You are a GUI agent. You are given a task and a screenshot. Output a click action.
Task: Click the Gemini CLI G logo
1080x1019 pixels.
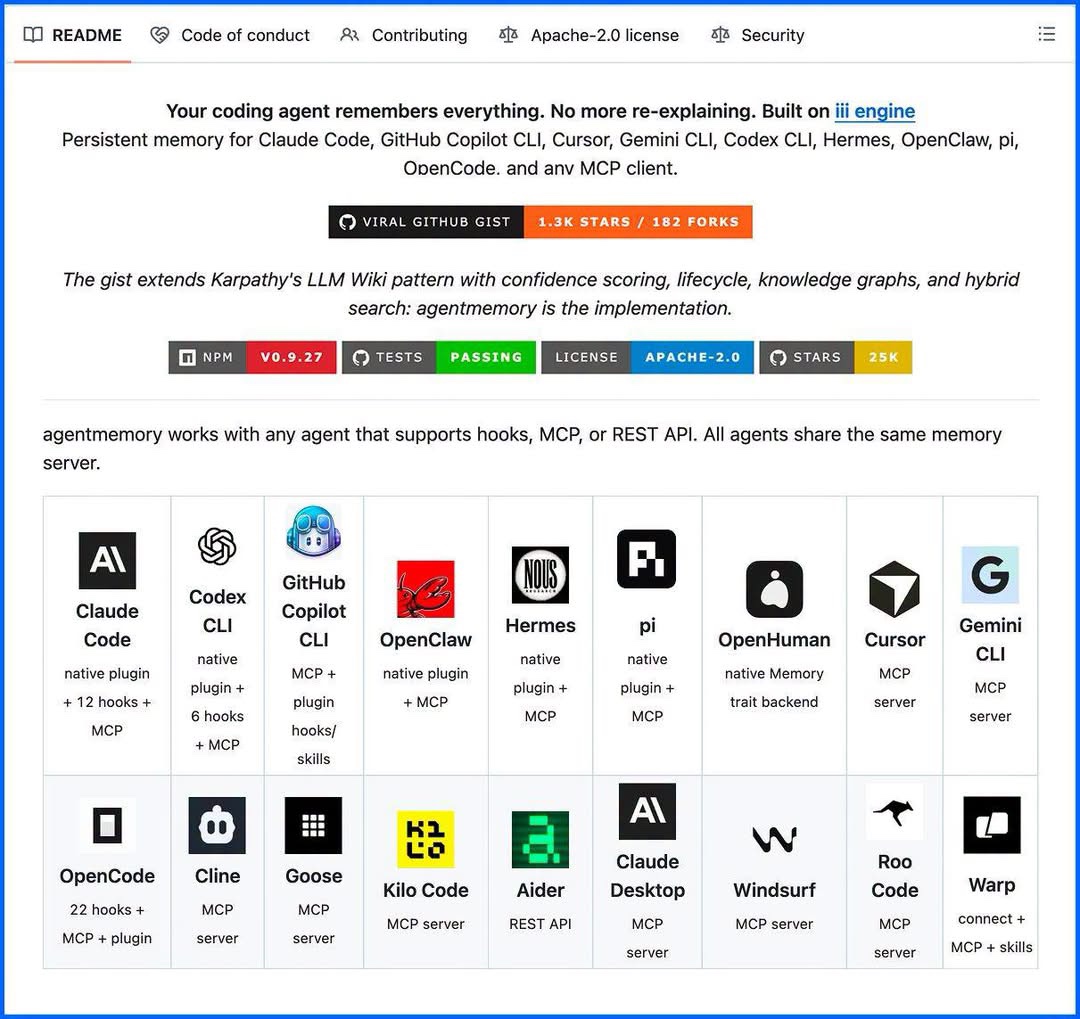[990, 575]
